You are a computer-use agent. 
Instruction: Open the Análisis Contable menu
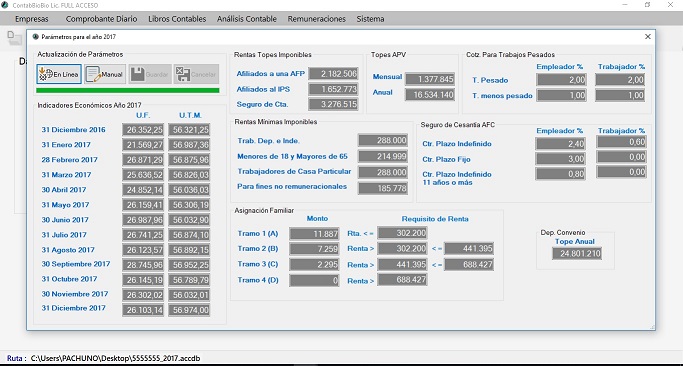247,19
